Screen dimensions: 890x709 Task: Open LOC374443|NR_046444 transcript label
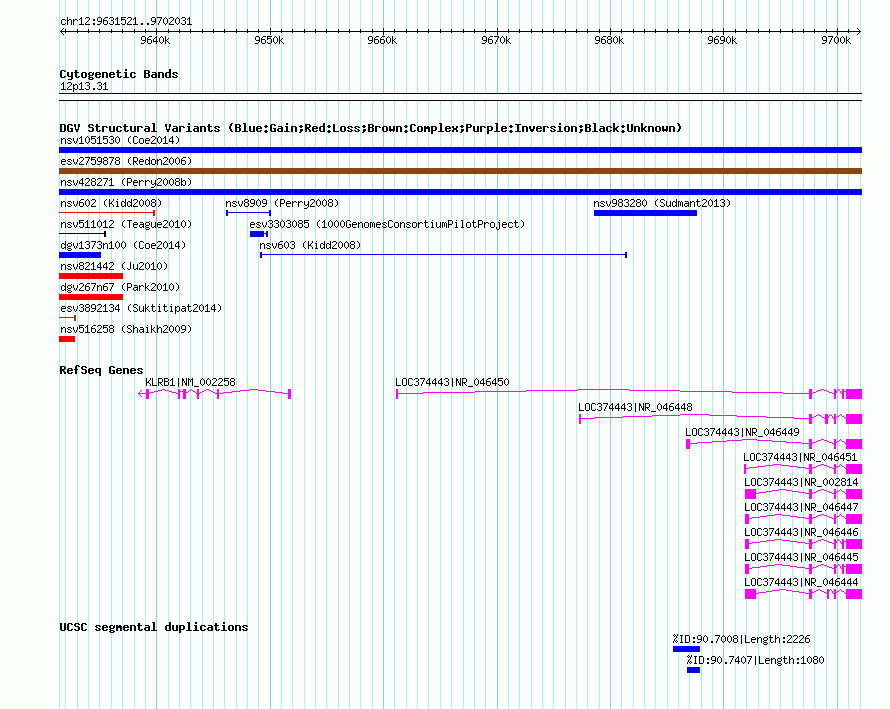pos(801,582)
